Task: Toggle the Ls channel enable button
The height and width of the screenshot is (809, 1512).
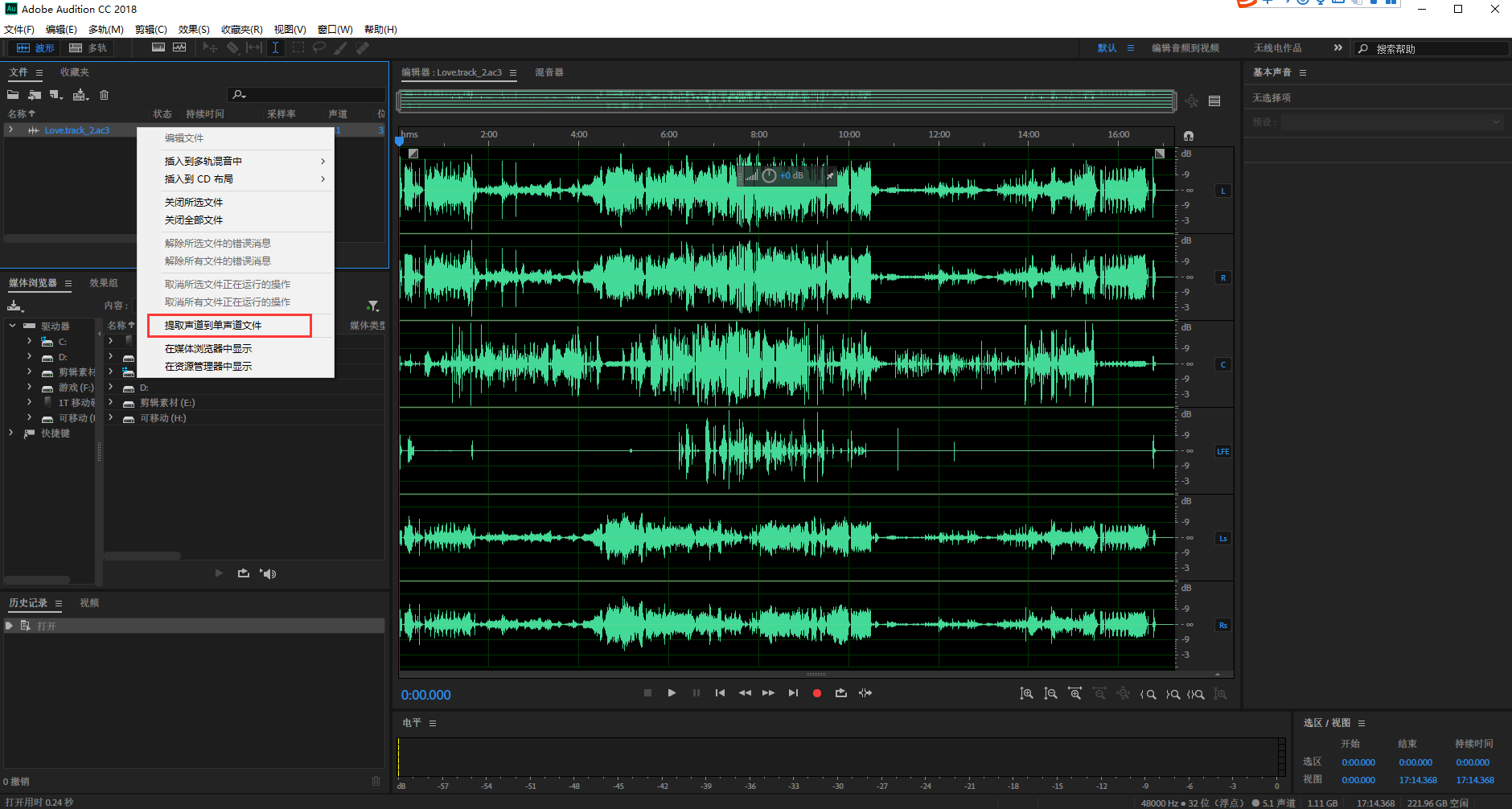Action: click(x=1223, y=539)
